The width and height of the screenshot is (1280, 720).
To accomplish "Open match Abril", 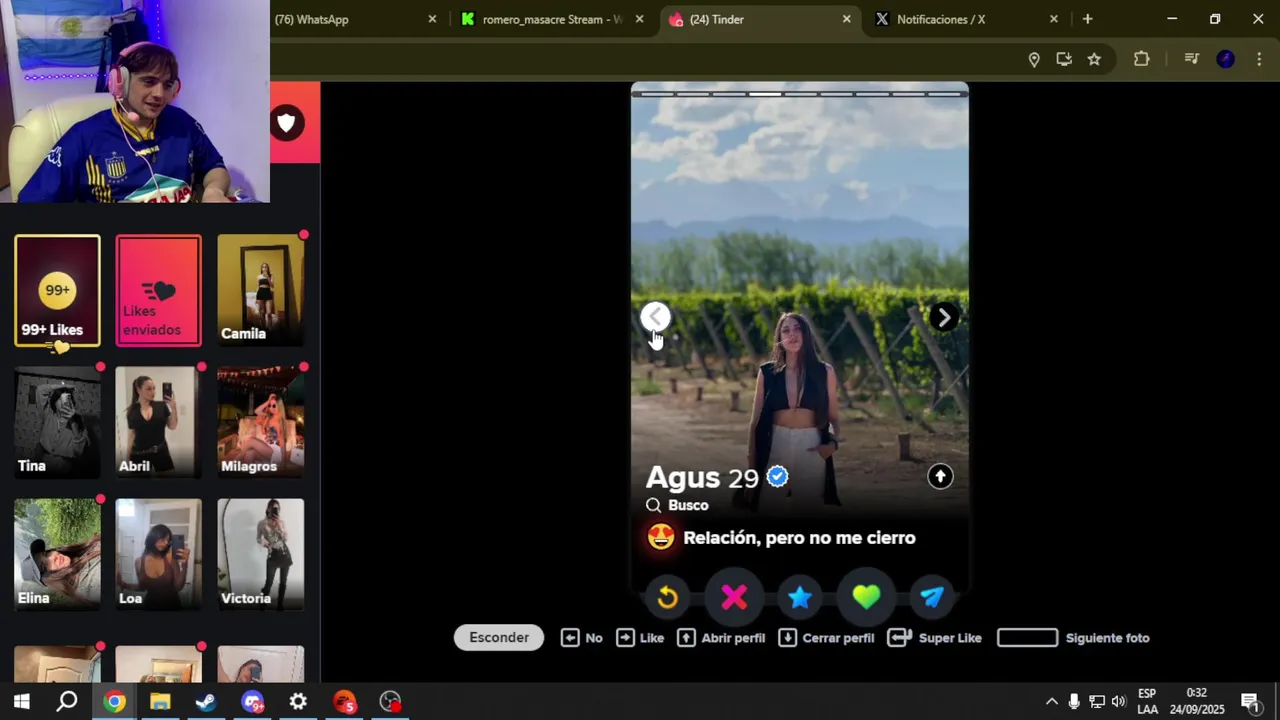I will point(158,423).
